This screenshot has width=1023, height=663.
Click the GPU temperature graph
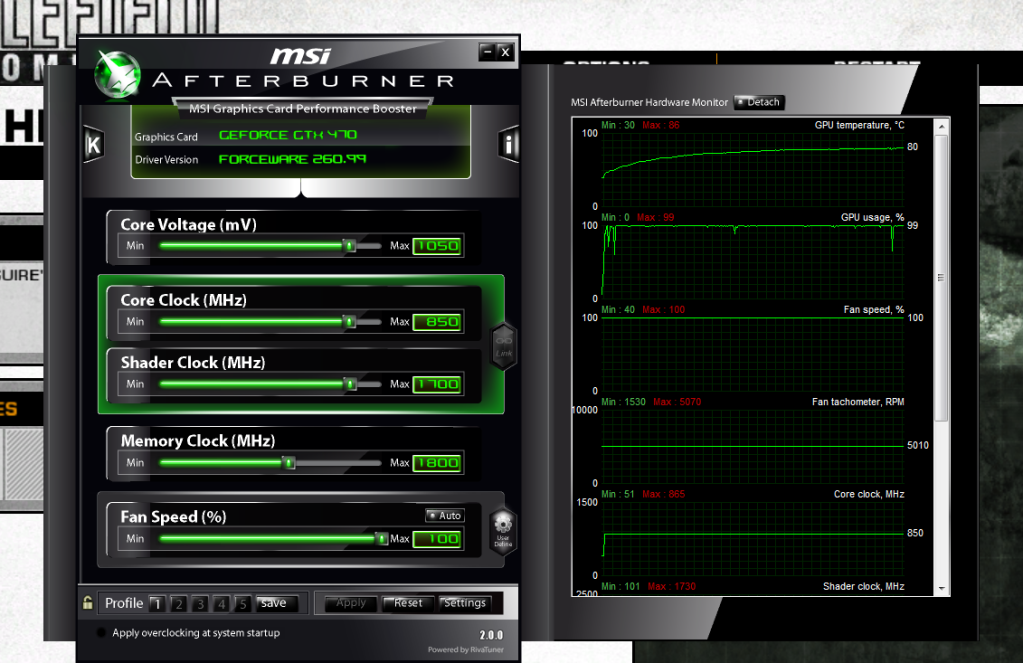[752, 170]
